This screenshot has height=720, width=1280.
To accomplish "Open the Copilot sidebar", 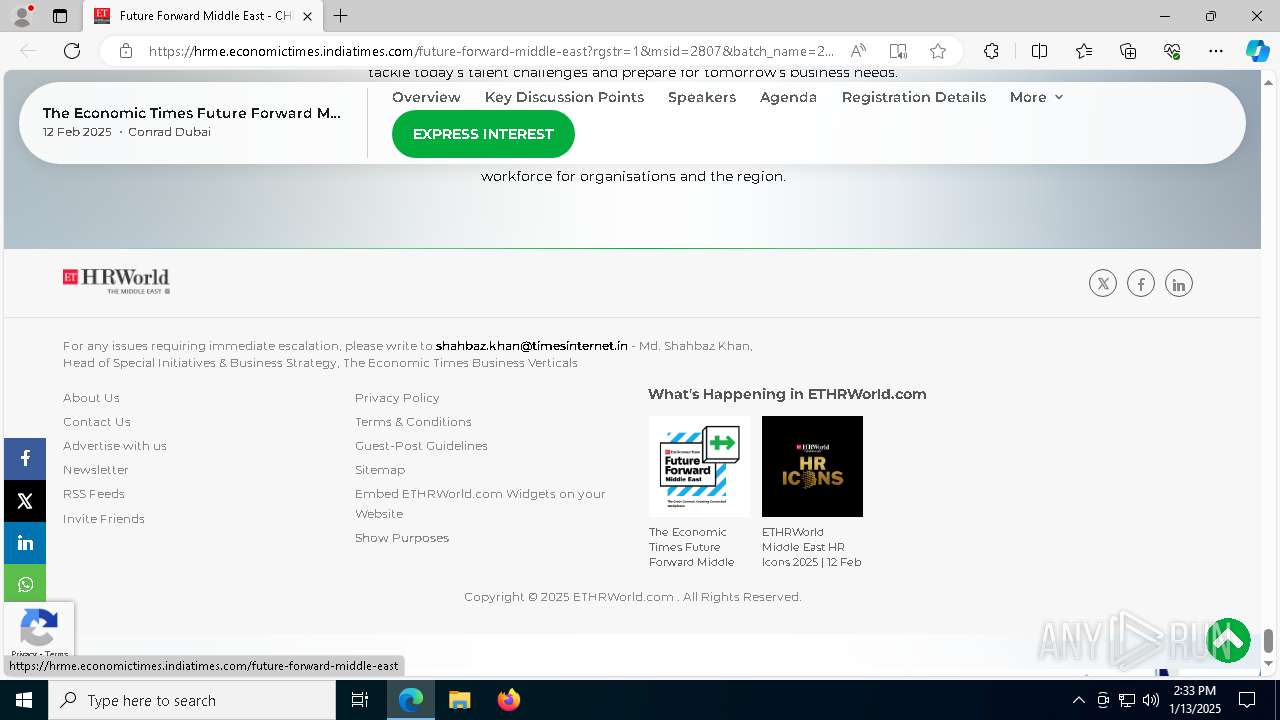I will 1257,51.
